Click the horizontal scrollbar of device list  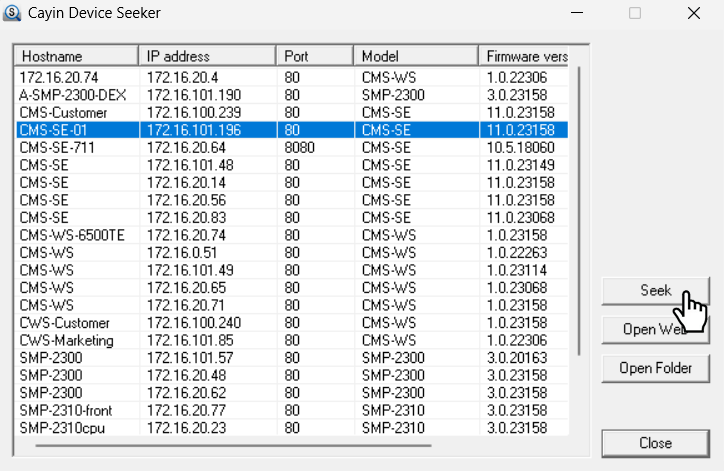click(233, 446)
